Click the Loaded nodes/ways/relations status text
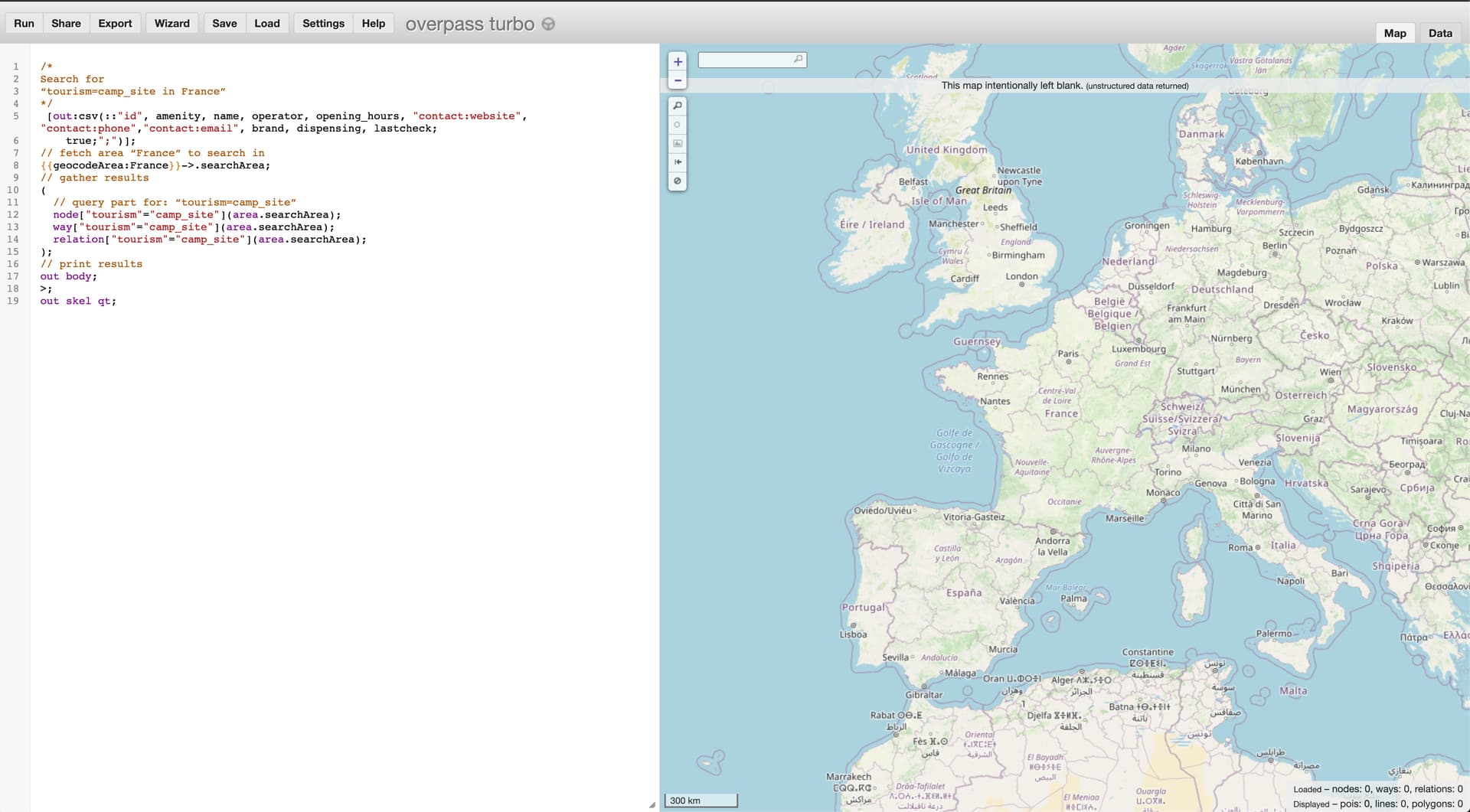 (x=1378, y=789)
